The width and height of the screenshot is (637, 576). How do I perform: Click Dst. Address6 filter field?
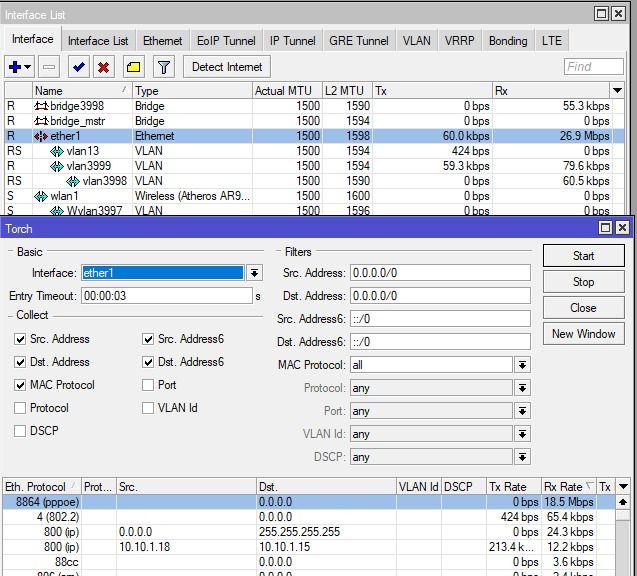tap(440, 342)
